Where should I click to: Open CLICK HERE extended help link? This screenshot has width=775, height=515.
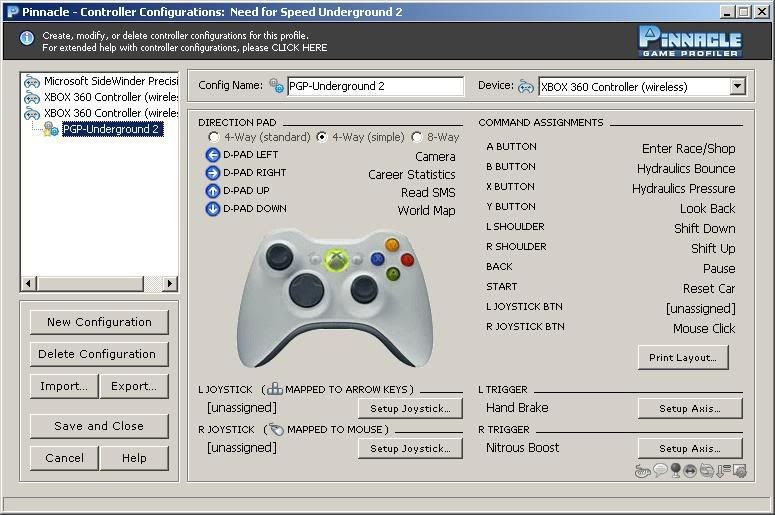(299, 48)
